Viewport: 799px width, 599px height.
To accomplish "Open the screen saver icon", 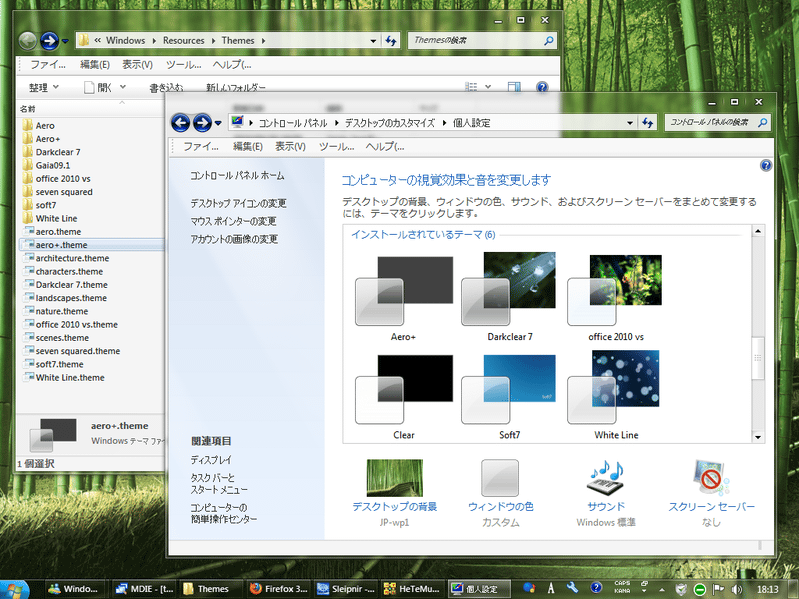I will (x=711, y=477).
